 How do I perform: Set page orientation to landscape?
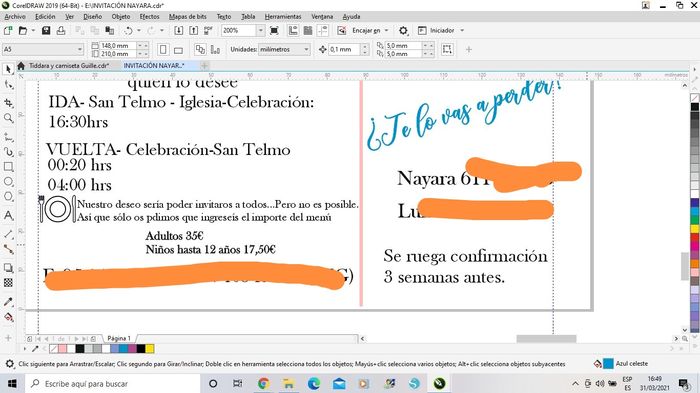click(178, 49)
